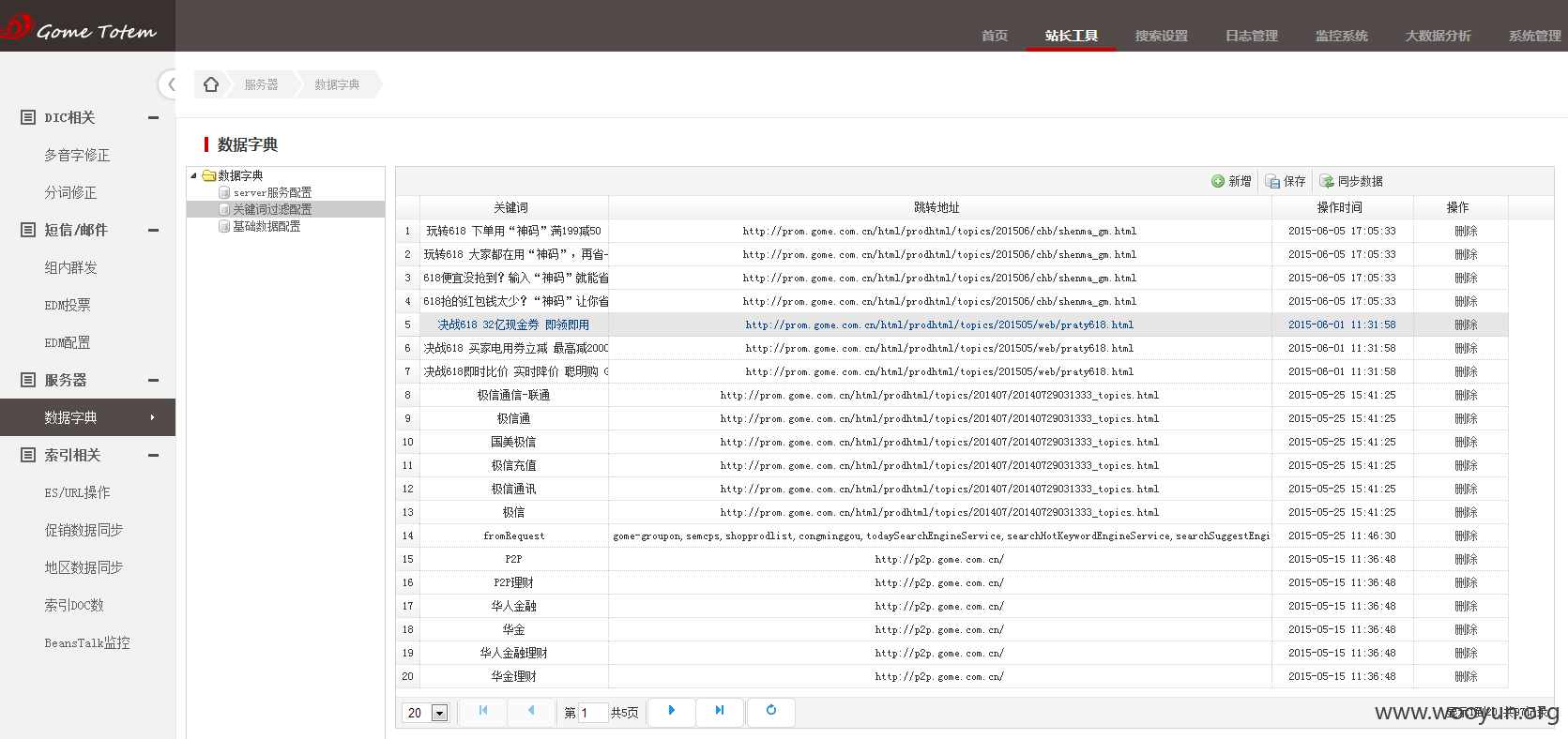
Task: Select the P2P理财 keyword cell
Action: tap(513, 582)
